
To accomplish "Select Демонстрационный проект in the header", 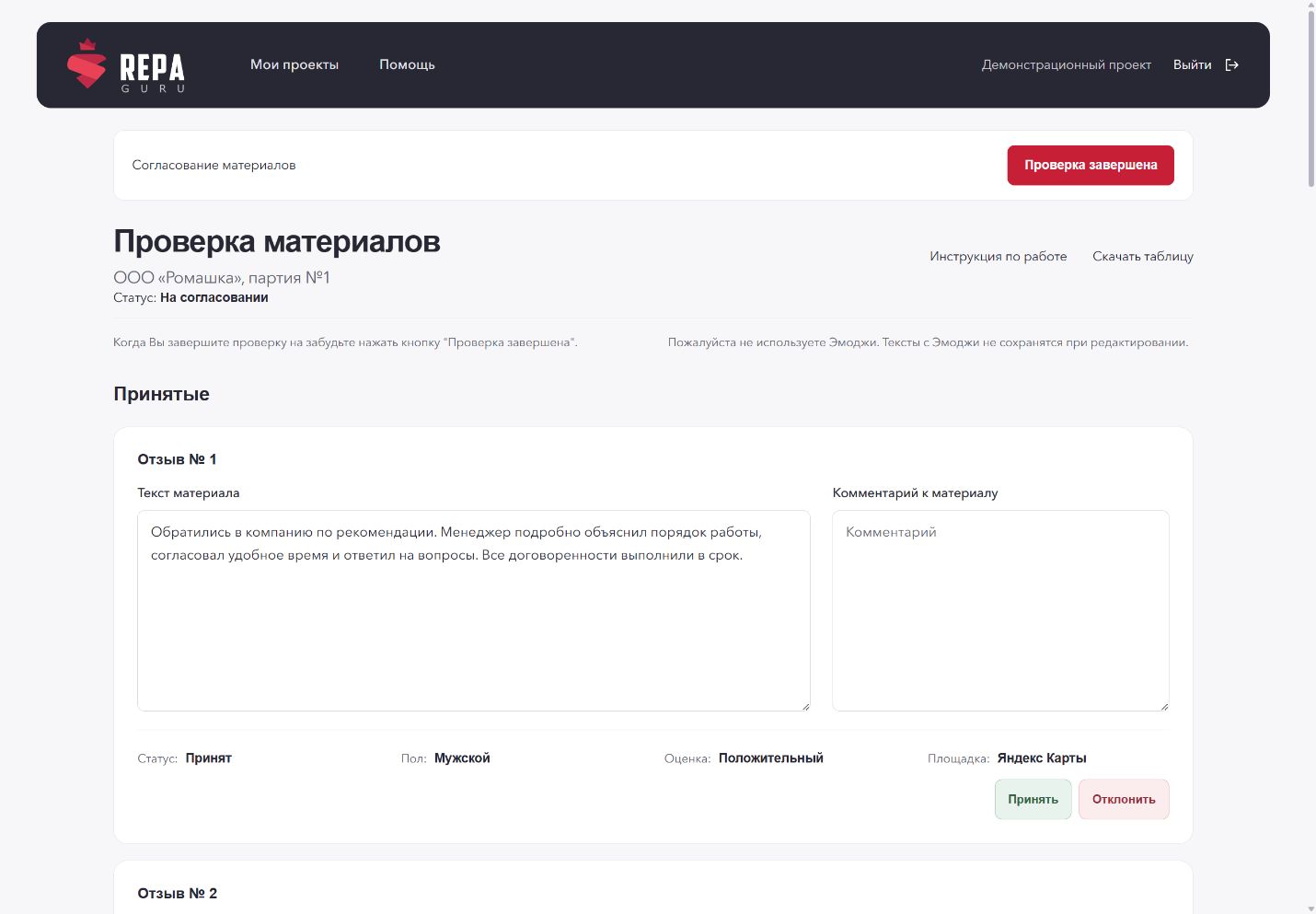I will (x=1067, y=64).
